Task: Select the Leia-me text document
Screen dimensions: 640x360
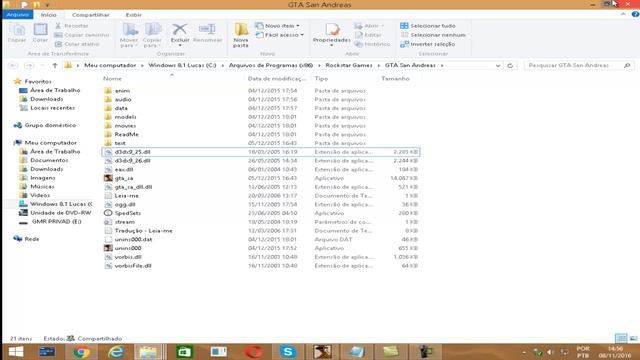Action: 127,196
